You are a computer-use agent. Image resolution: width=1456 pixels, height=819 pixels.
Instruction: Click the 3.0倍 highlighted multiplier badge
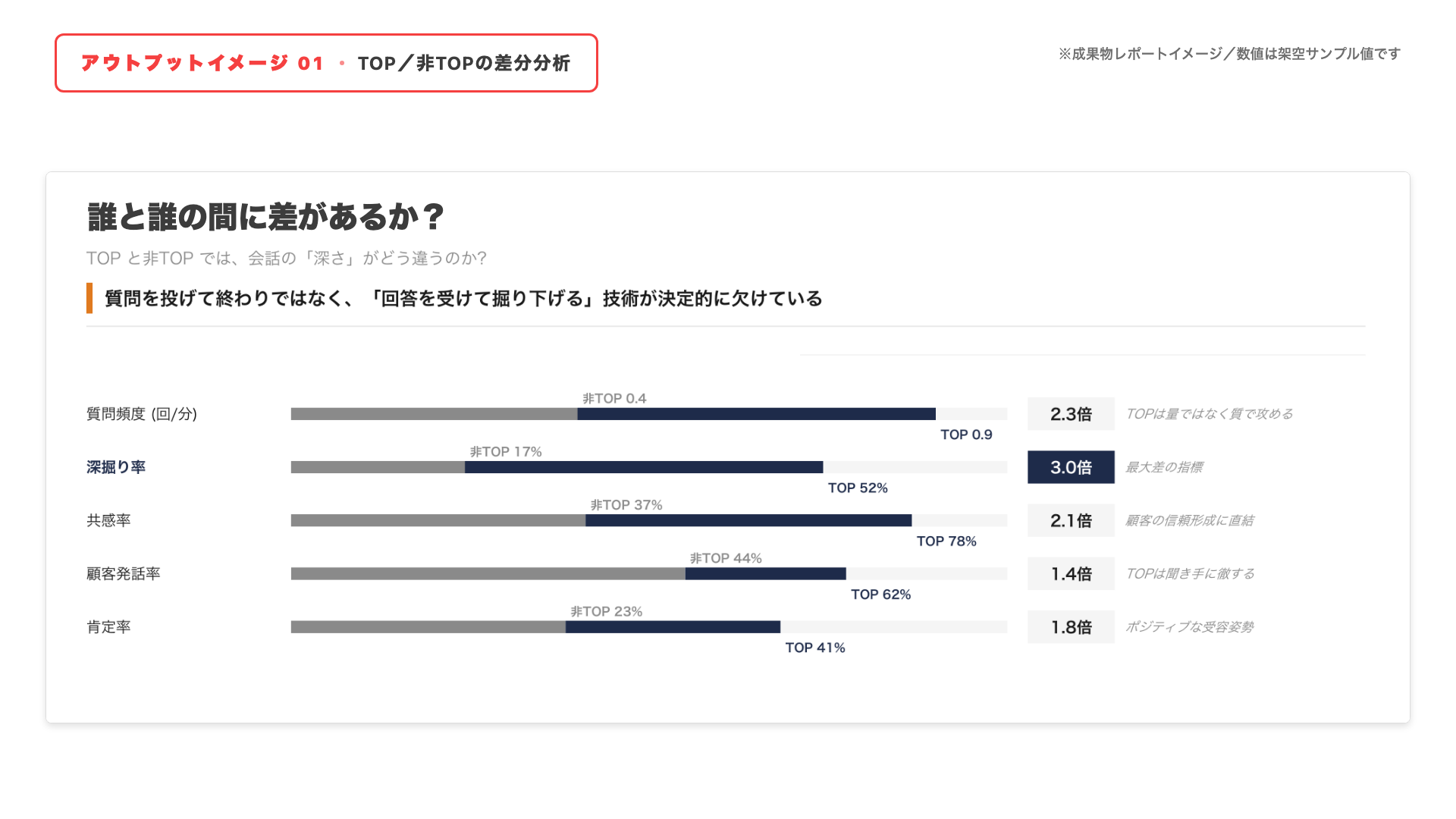point(1070,467)
